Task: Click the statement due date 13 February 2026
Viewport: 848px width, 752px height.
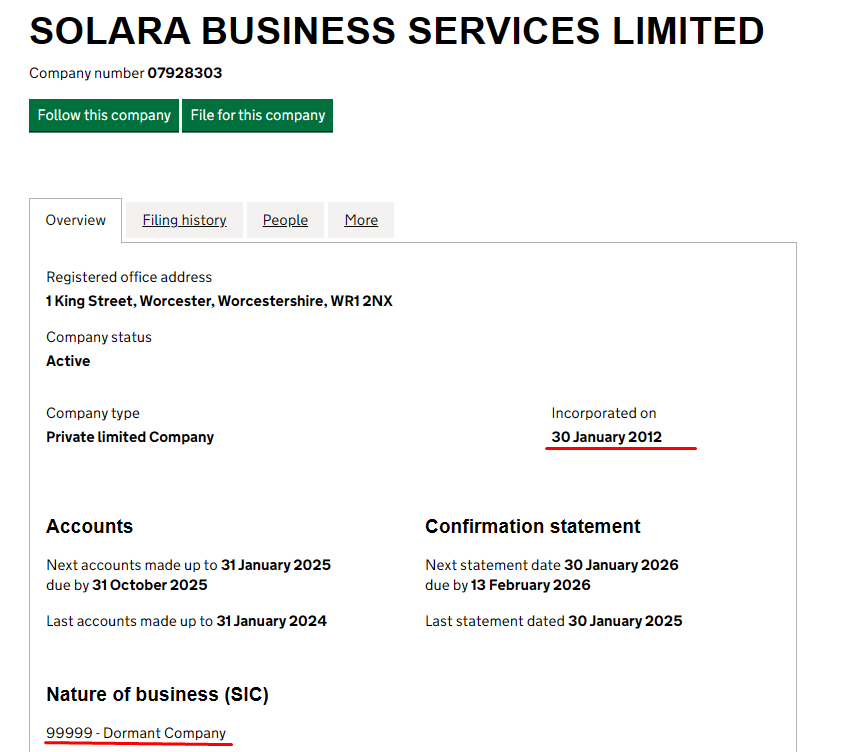Action: click(531, 585)
